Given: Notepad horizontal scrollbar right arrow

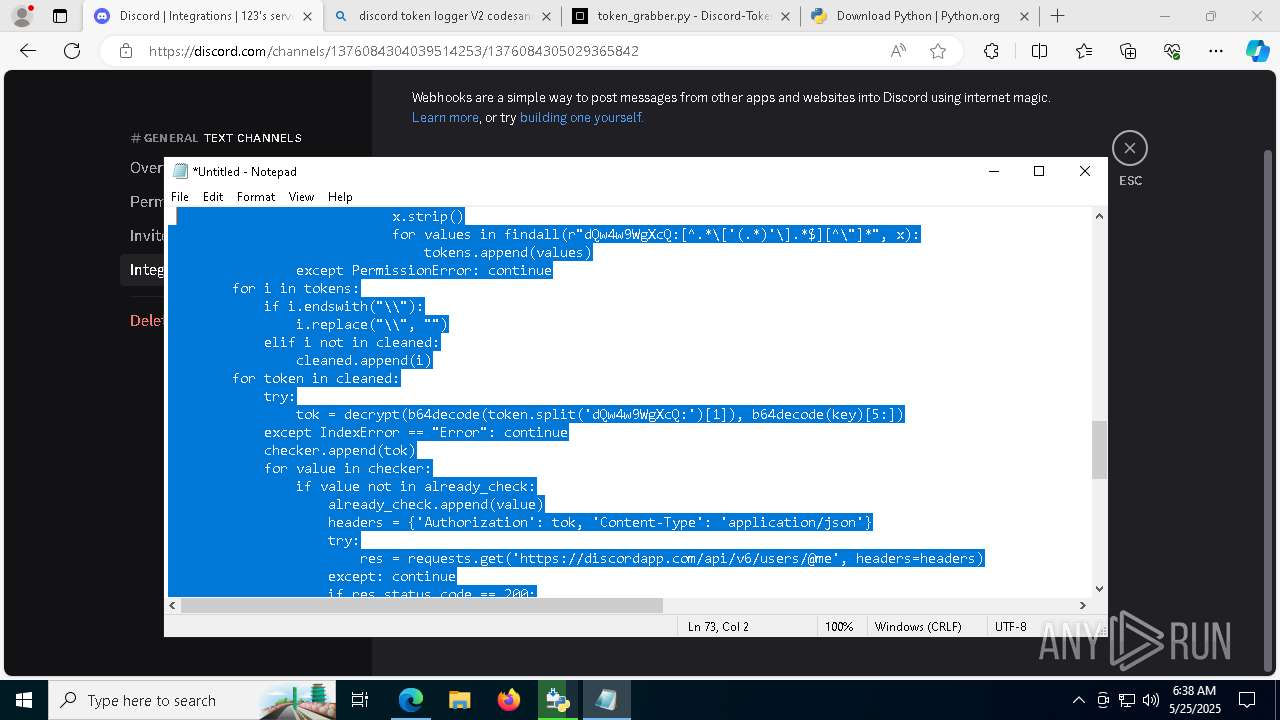Looking at the screenshot, I should [x=1082, y=605].
